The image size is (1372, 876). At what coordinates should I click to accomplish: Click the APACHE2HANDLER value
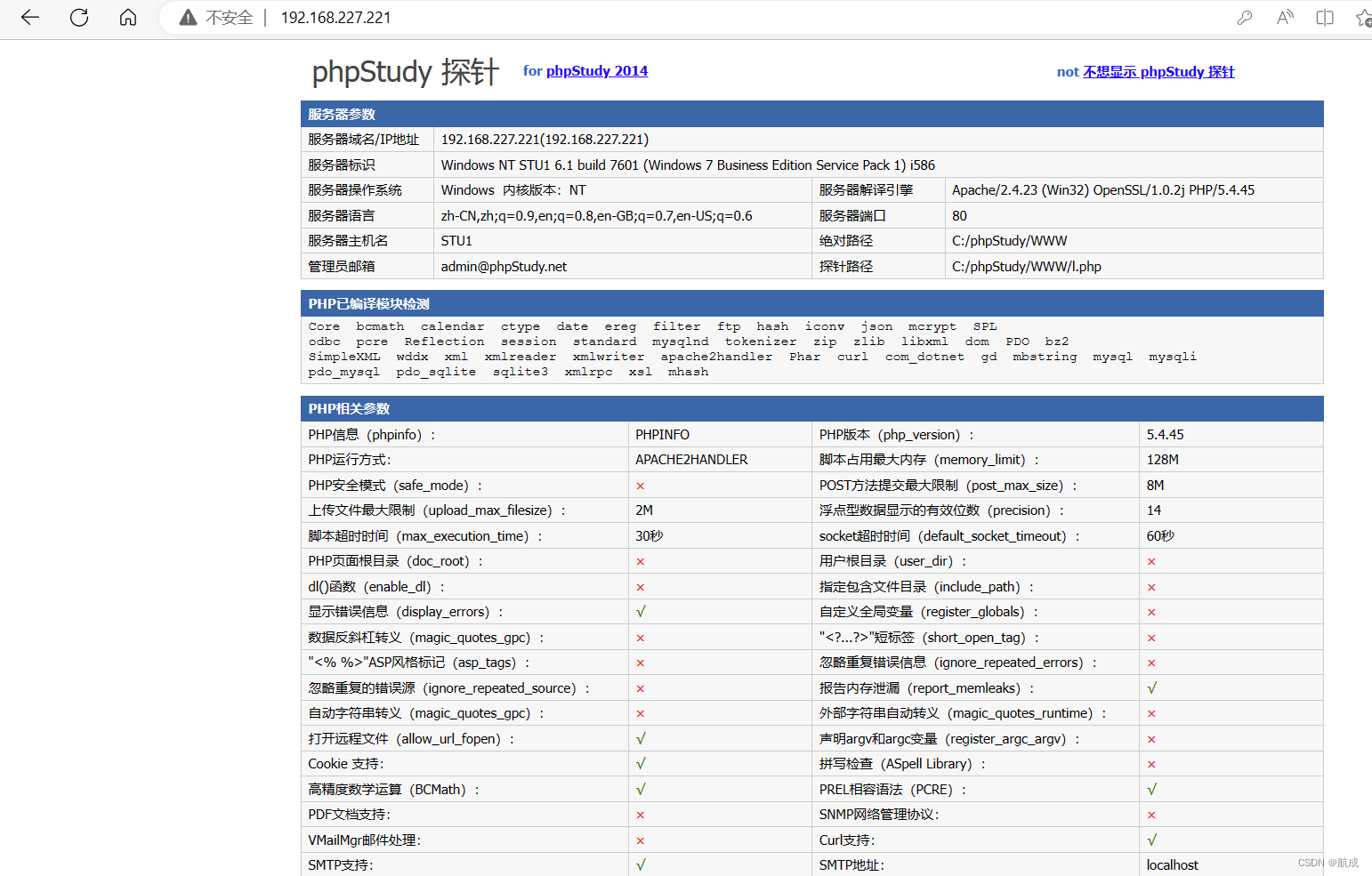[x=691, y=460]
